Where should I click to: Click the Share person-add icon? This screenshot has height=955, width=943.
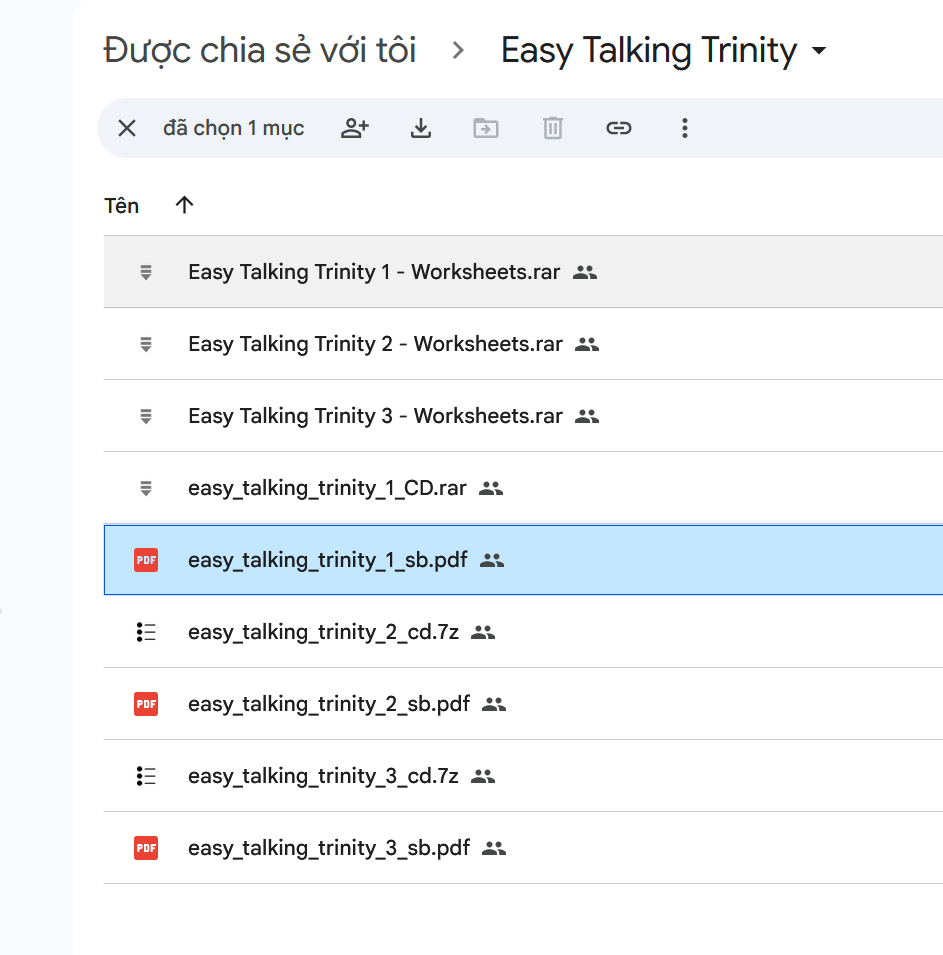[355, 128]
